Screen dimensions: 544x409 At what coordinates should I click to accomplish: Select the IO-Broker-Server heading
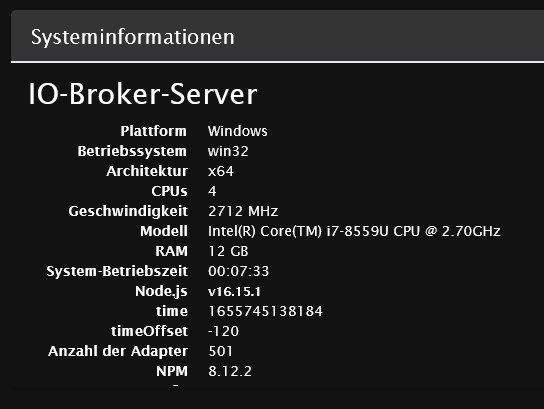143,94
